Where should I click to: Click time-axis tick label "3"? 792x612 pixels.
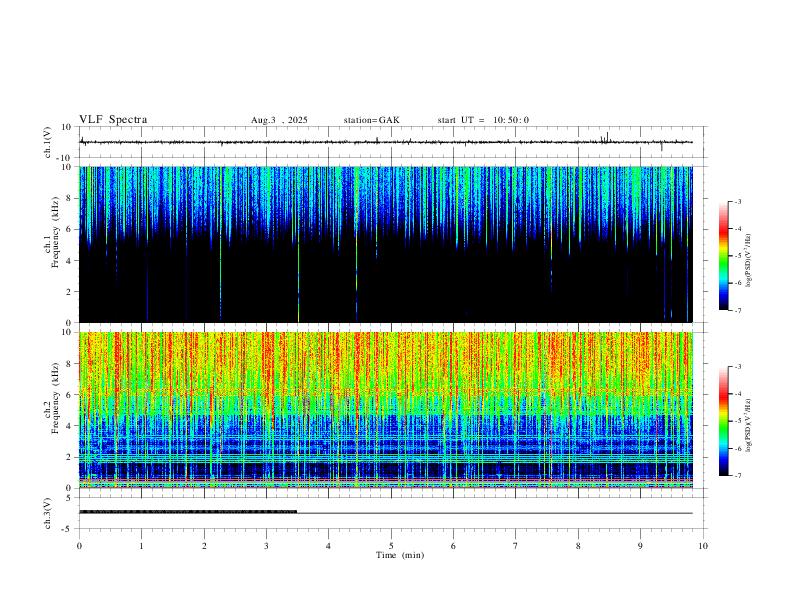pos(266,546)
